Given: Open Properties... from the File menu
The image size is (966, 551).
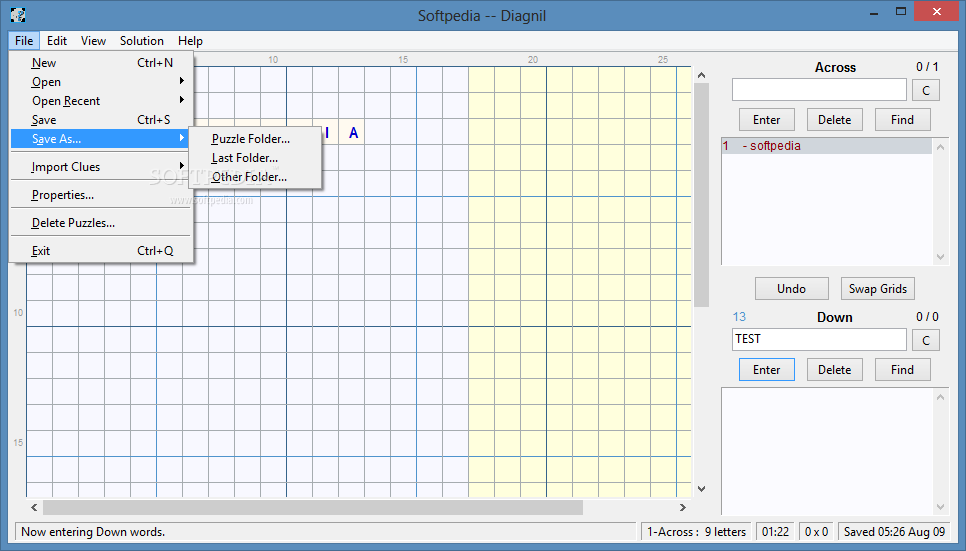Looking at the screenshot, I should click(102, 195).
